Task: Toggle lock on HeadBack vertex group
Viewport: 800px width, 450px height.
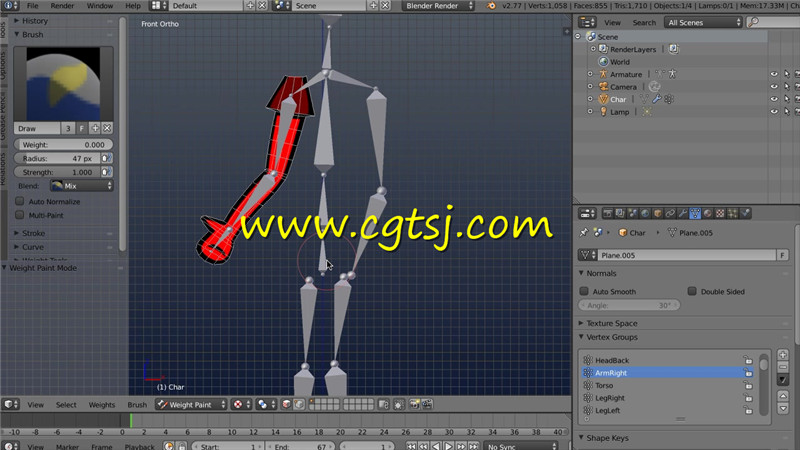Action: [x=748, y=360]
